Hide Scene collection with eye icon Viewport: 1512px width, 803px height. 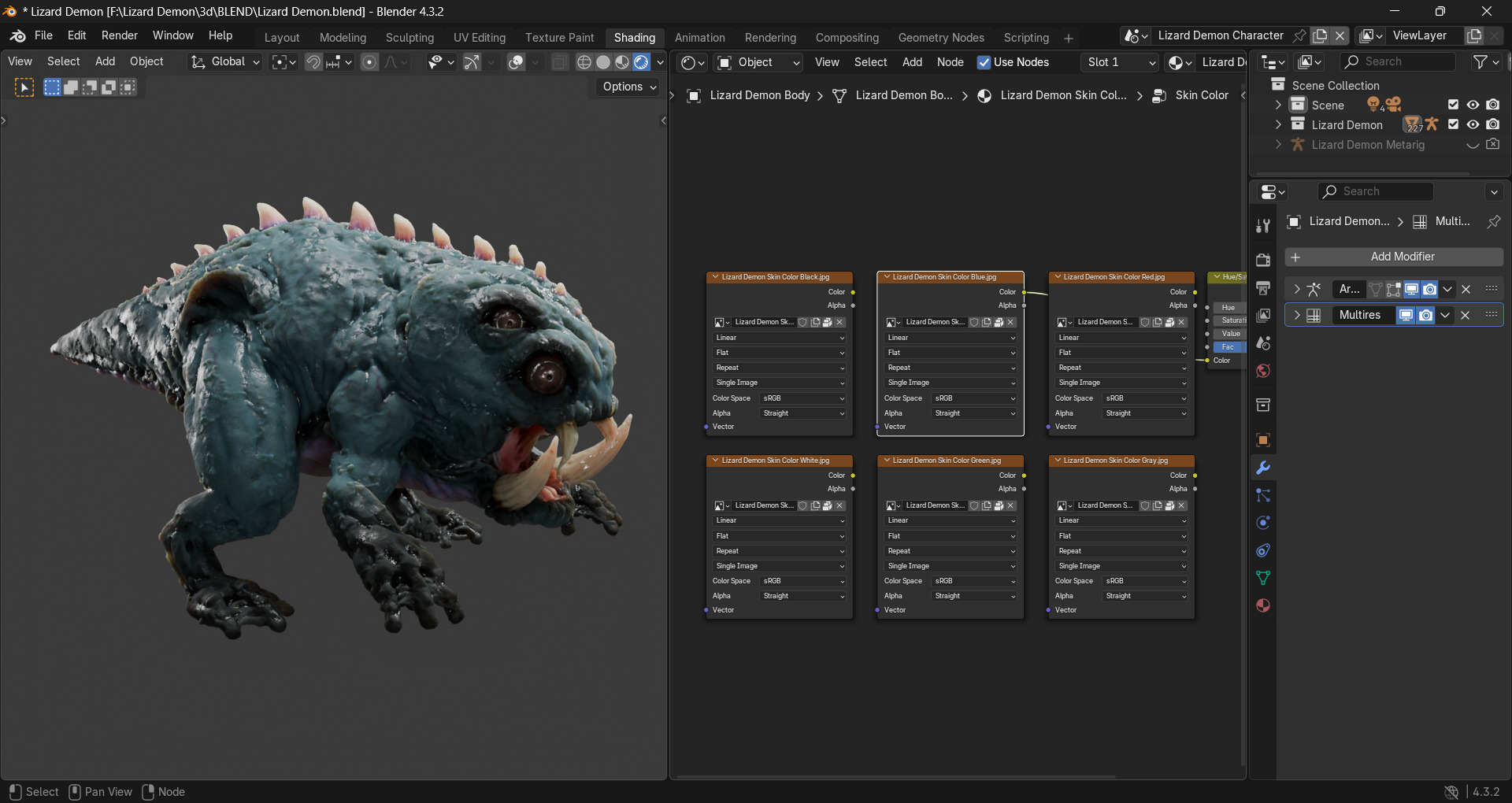[1473, 105]
